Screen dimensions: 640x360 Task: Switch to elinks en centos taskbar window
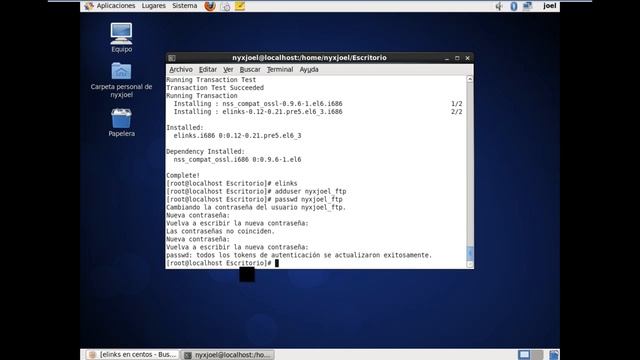[133, 355]
